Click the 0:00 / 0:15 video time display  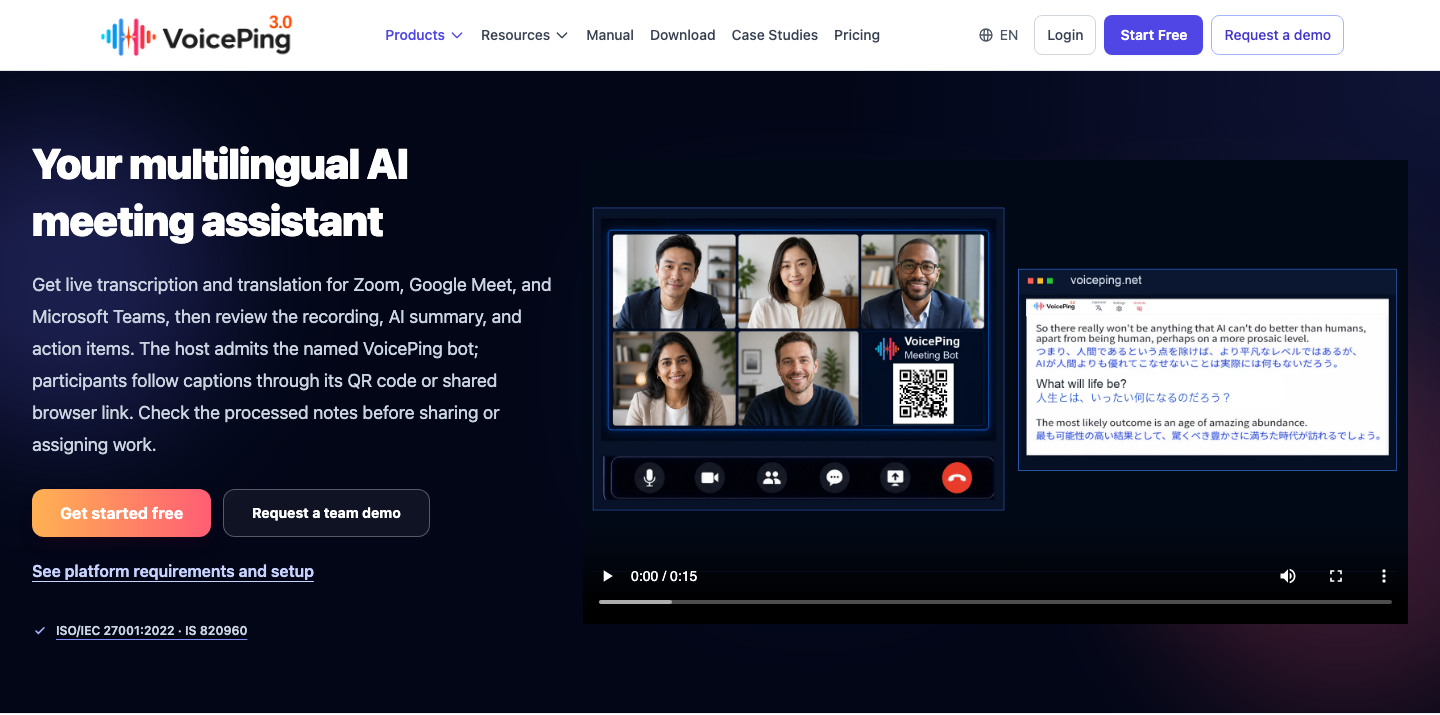pyautogui.click(x=664, y=576)
